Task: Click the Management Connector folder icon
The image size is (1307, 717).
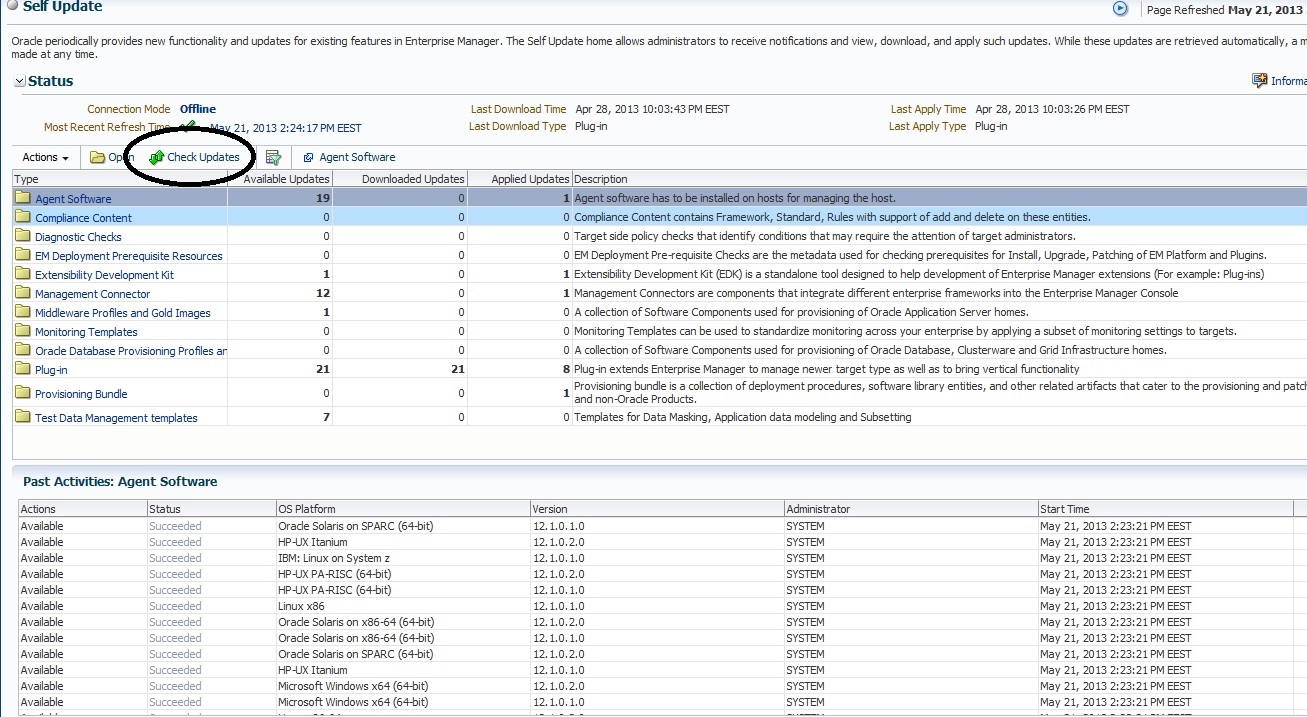Action: click(23, 294)
